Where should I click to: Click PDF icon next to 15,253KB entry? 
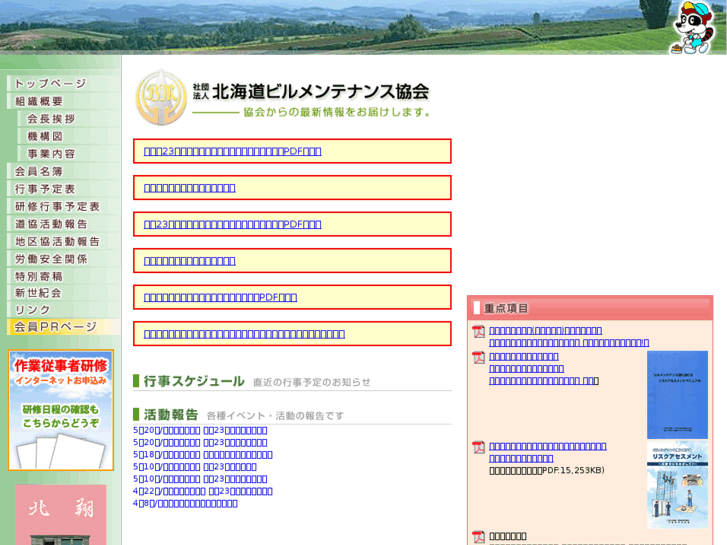tap(478, 448)
